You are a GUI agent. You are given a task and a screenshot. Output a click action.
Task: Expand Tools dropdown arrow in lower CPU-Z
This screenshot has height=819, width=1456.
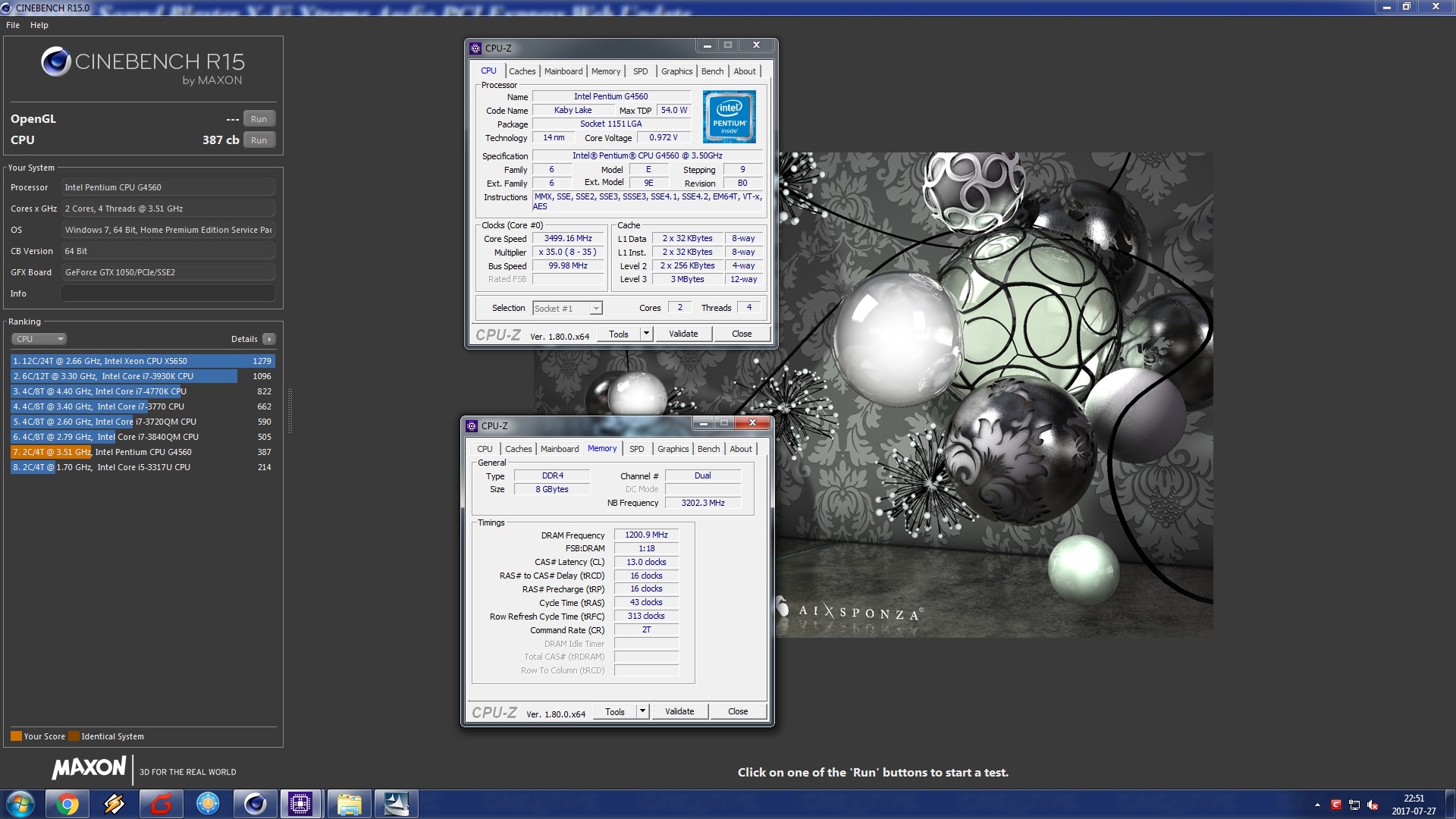point(642,711)
